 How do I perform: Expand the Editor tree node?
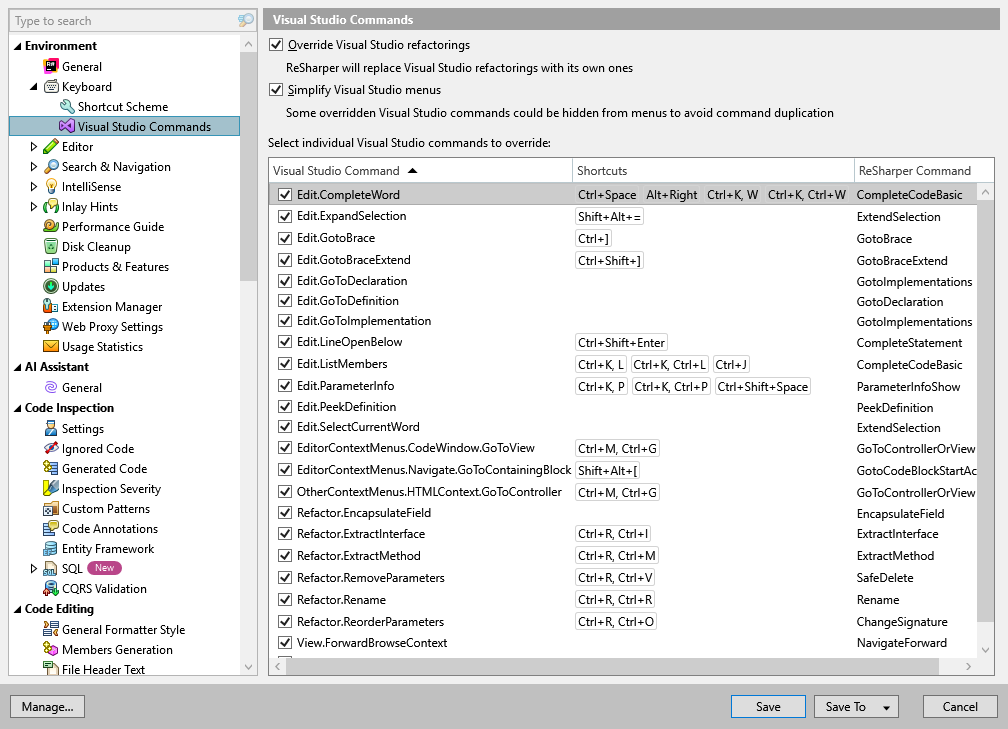point(32,146)
